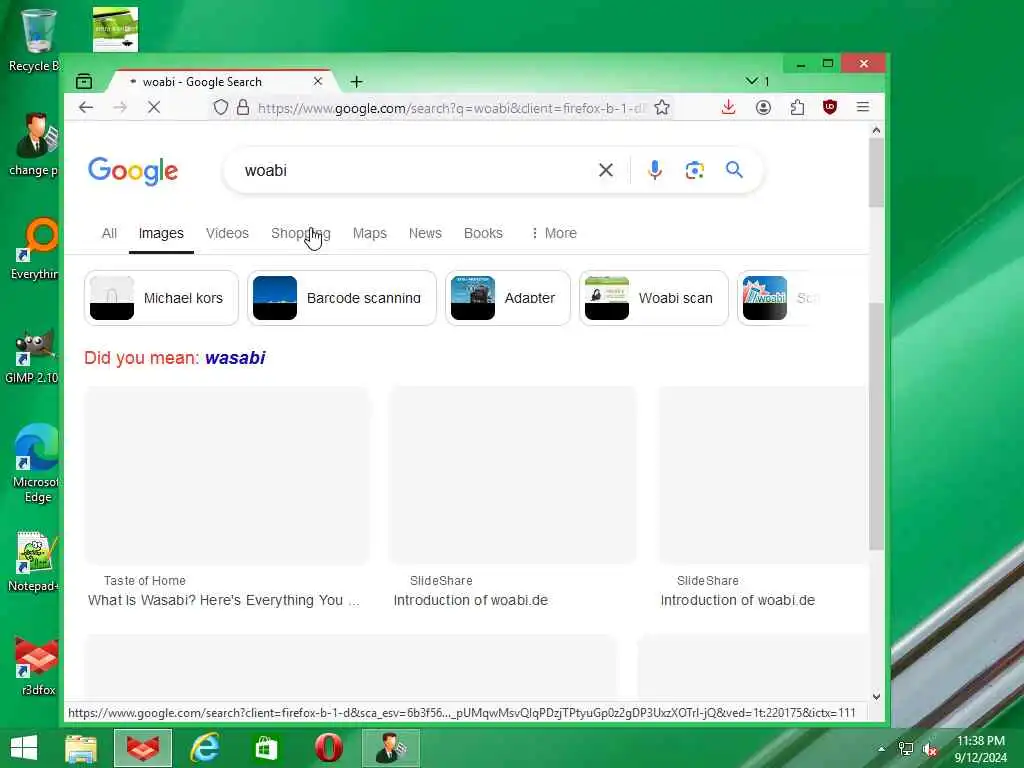Clear the Google search box
1024x768 pixels.
click(606, 170)
